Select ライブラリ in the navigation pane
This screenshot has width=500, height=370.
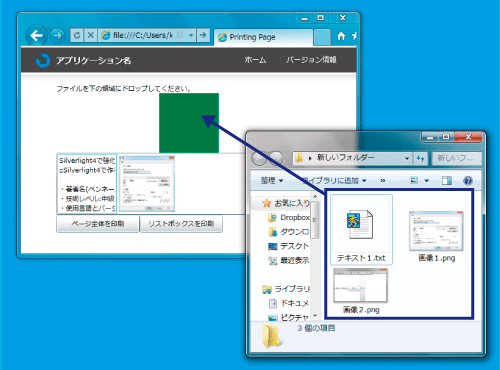tap(286, 289)
